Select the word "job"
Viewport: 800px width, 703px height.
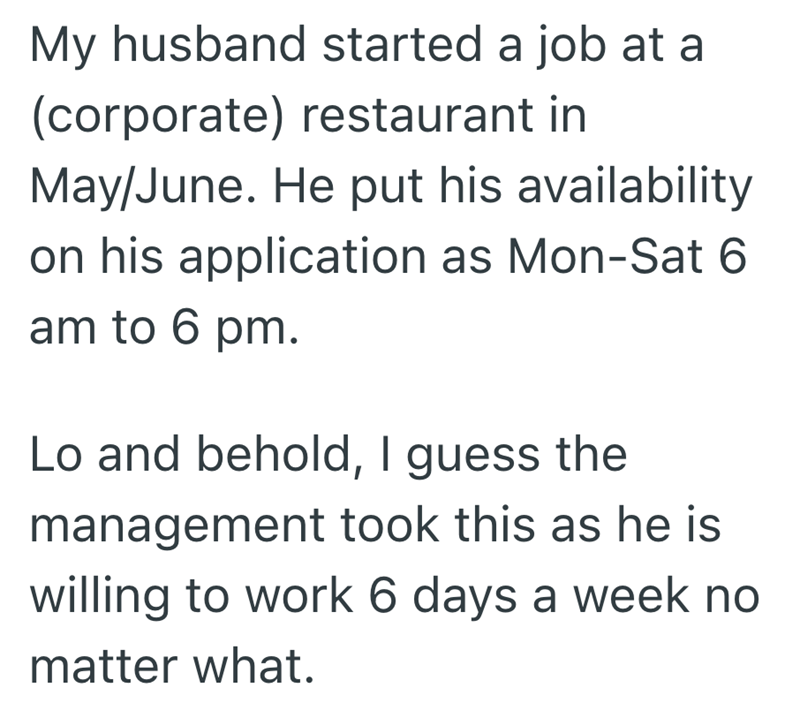click(x=571, y=48)
